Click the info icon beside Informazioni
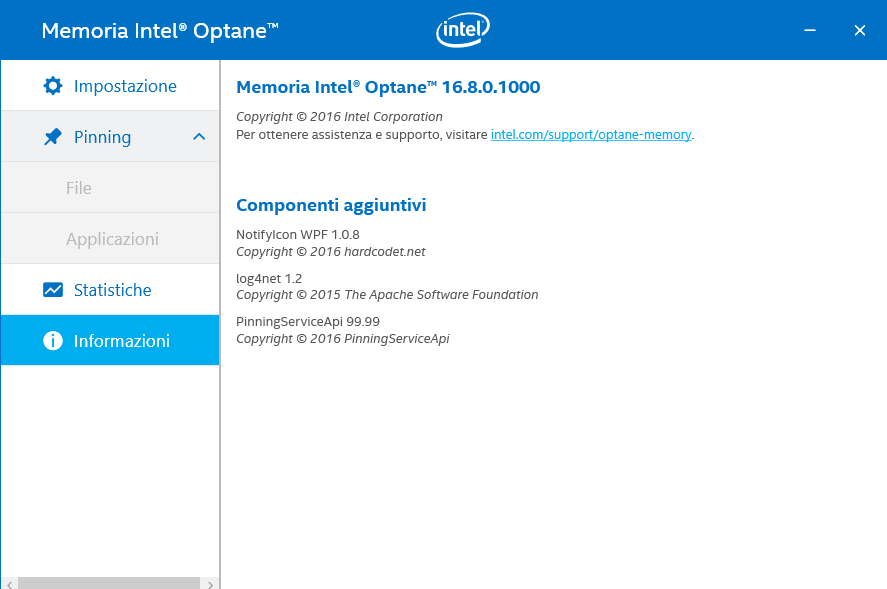Image resolution: width=887 pixels, height=589 pixels. 53,341
